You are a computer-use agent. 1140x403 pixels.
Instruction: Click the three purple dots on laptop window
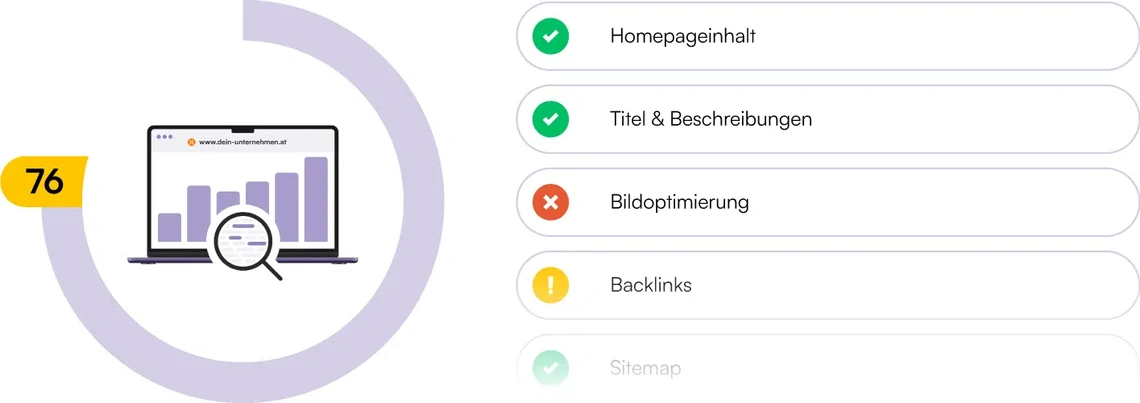coord(164,136)
